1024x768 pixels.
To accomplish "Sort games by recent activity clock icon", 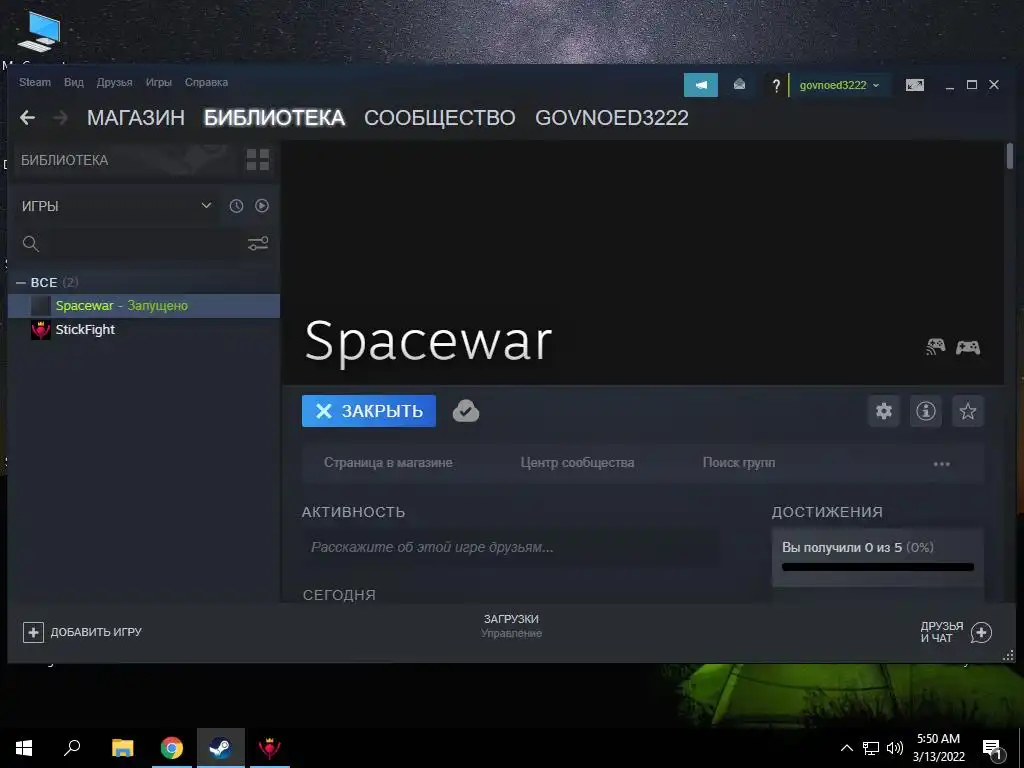I will pyautogui.click(x=236, y=206).
